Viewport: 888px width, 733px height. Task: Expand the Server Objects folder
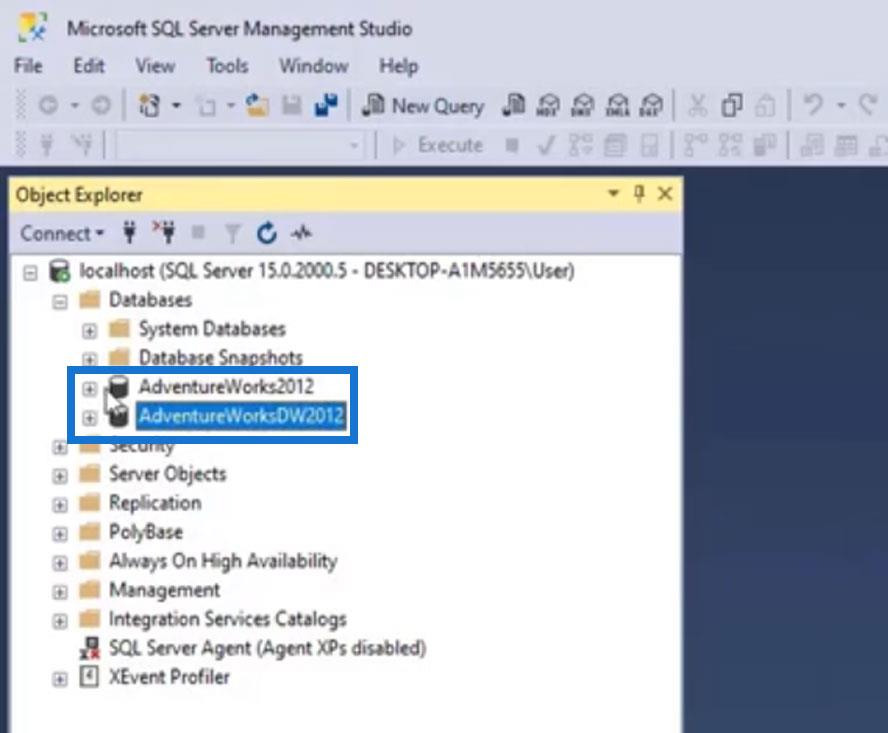click(59, 476)
